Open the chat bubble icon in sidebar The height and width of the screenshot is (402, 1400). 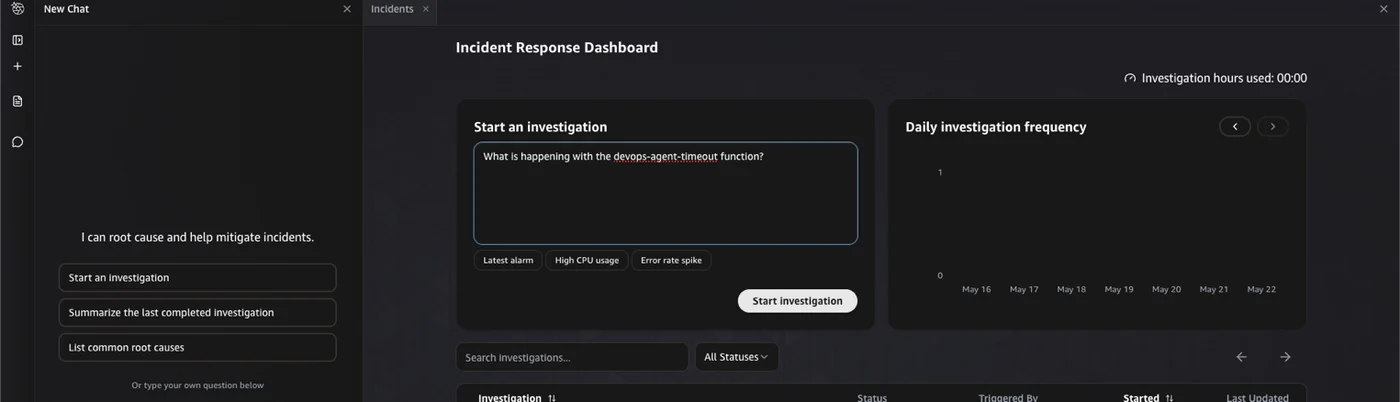coord(17,142)
